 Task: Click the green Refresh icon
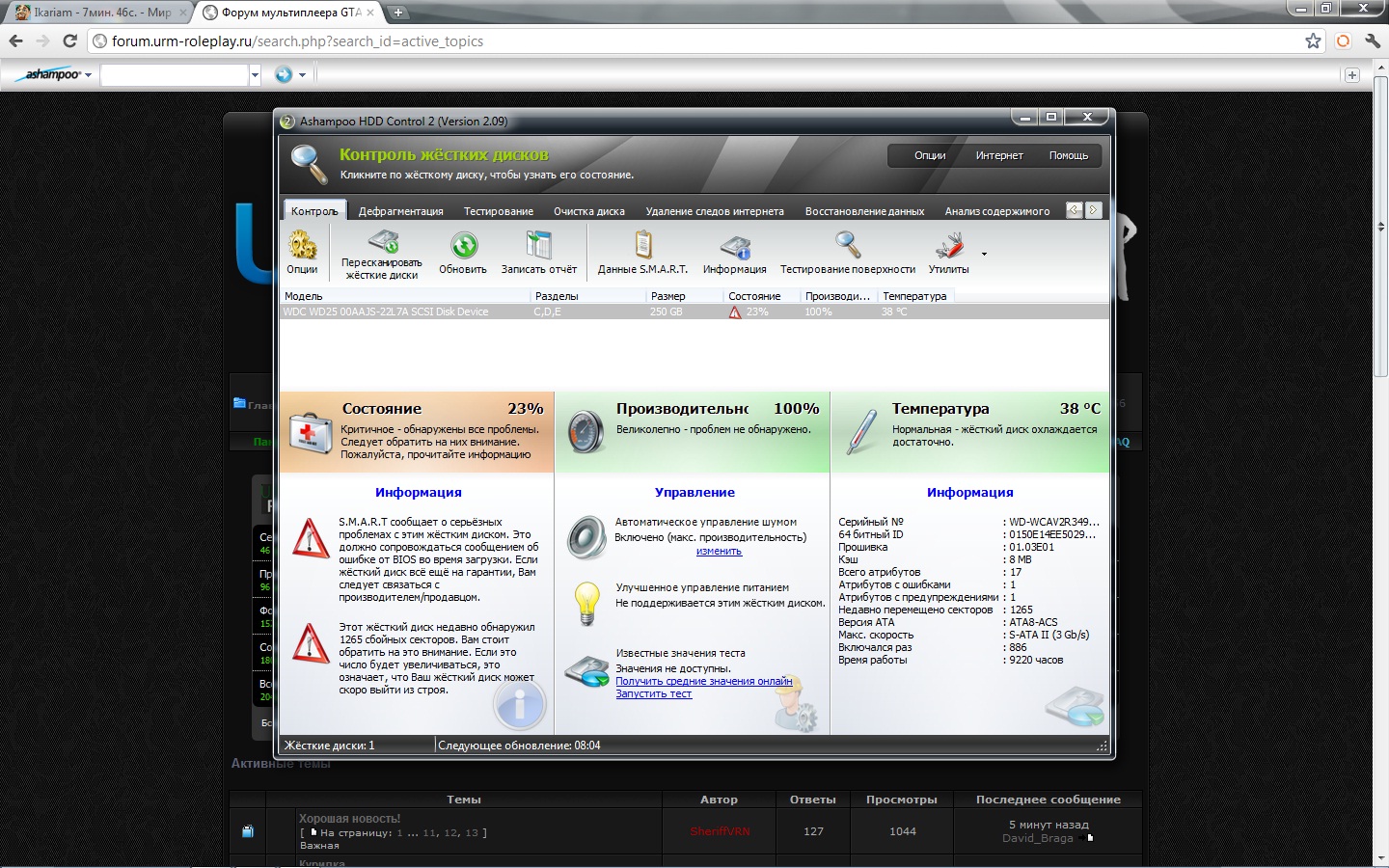pos(464,246)
